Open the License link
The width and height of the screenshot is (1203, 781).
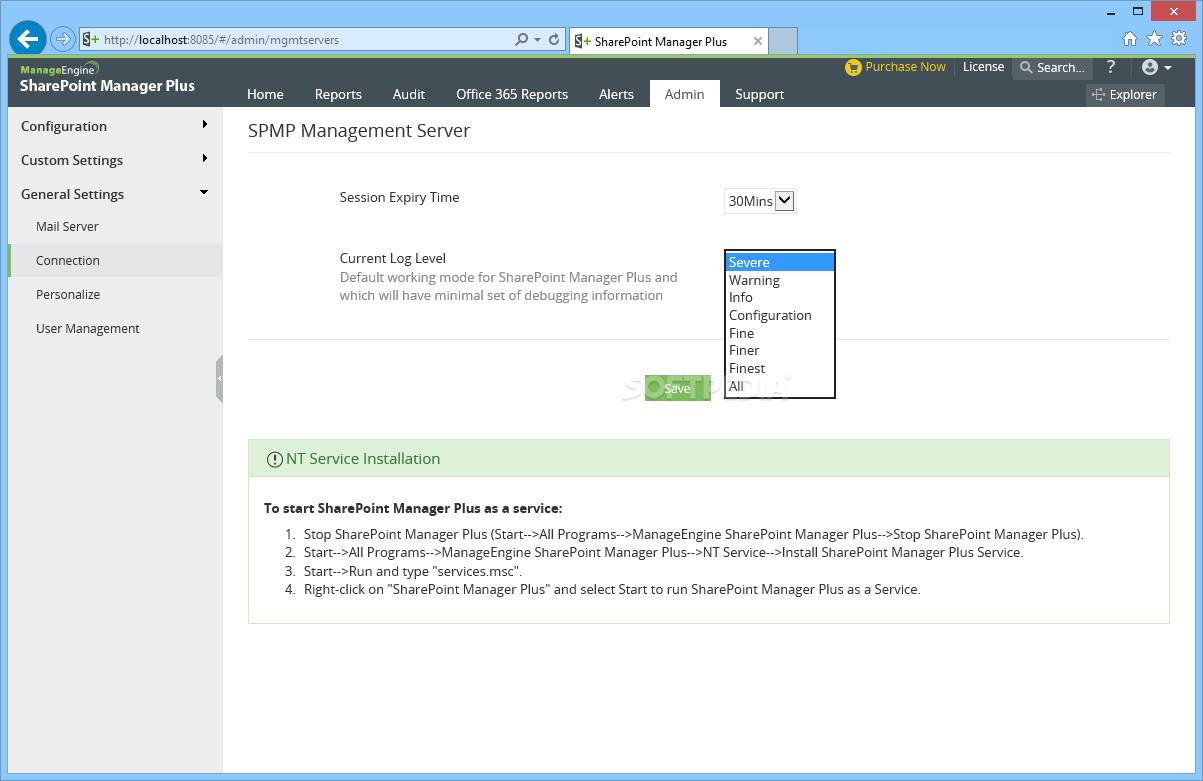tap(983, 67)
